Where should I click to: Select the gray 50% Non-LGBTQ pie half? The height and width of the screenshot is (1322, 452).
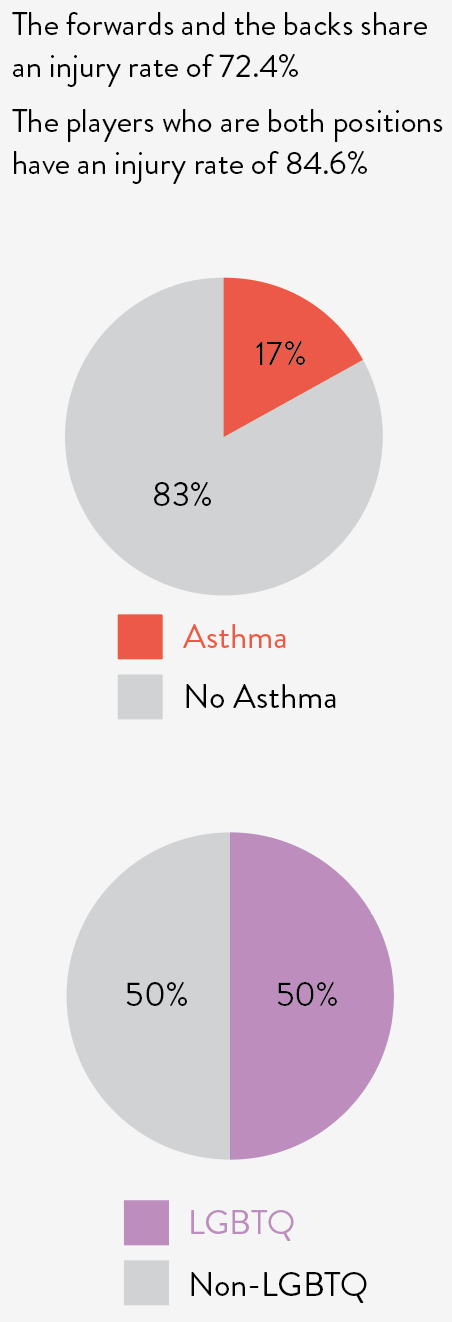point(148,996)
